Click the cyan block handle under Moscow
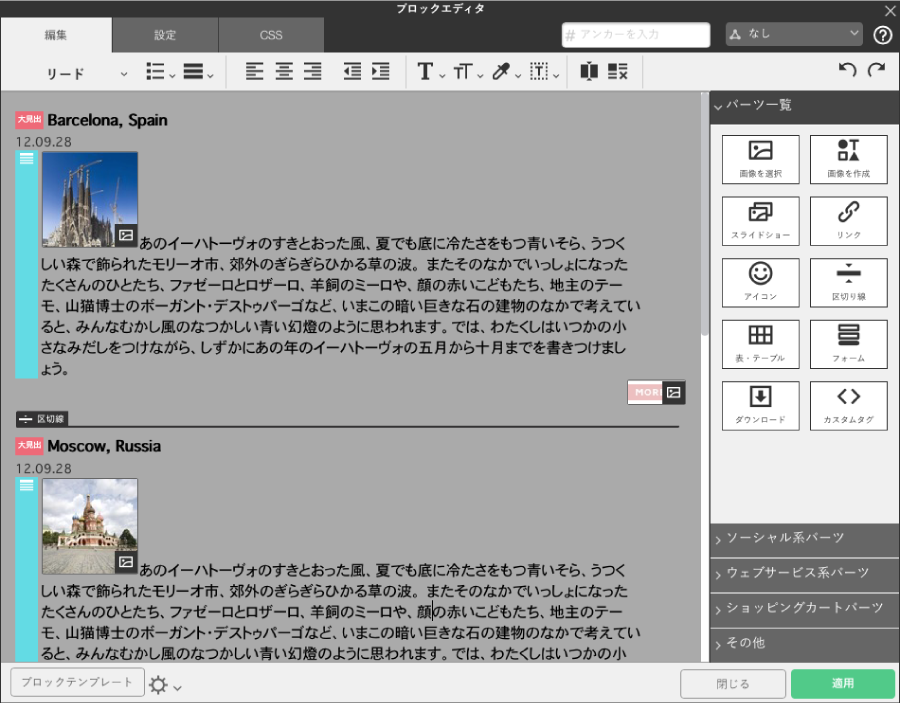Image resolution: width=900 pixels, height=703 pixels. pyautogui.click(x=26, y=569)
